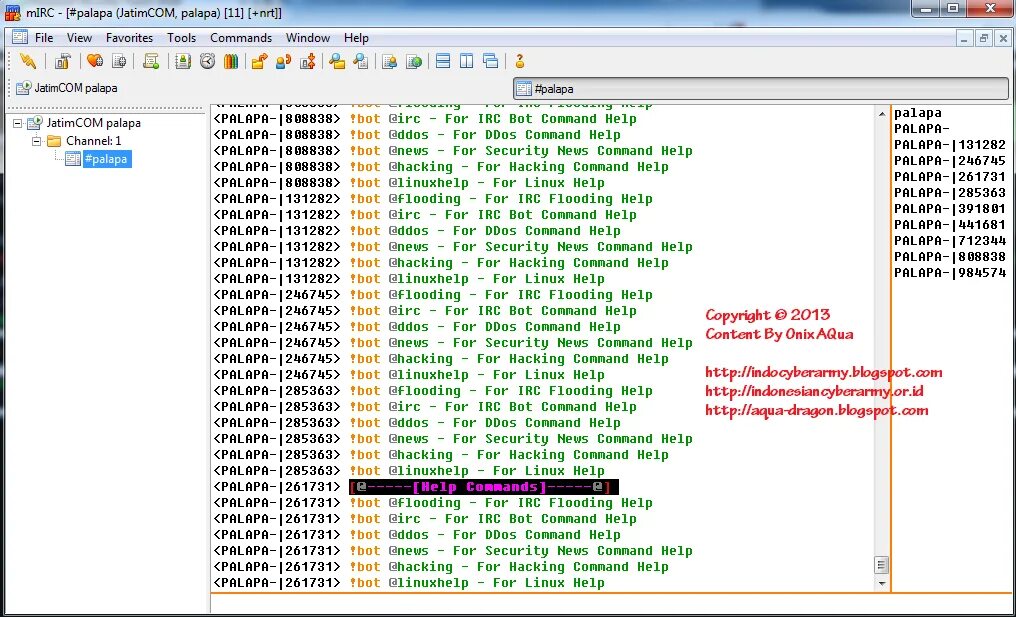Select JatimCOM palapa in the tree
Screen dimensions: 1016x617
pos(93,122)
